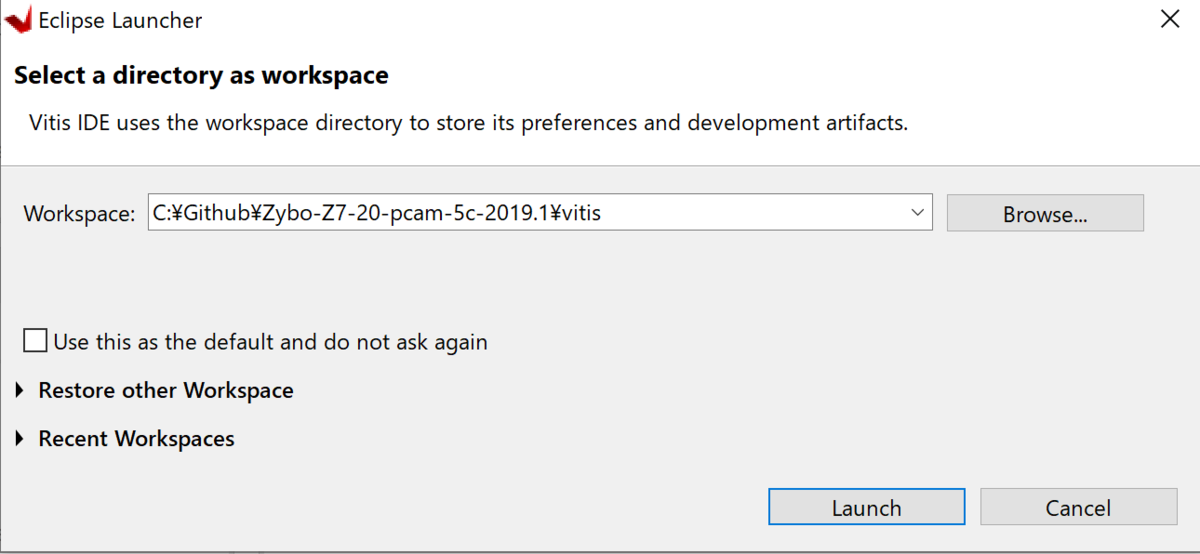
Task: Cancel the workspace selection dialog
Action: 1078,507
